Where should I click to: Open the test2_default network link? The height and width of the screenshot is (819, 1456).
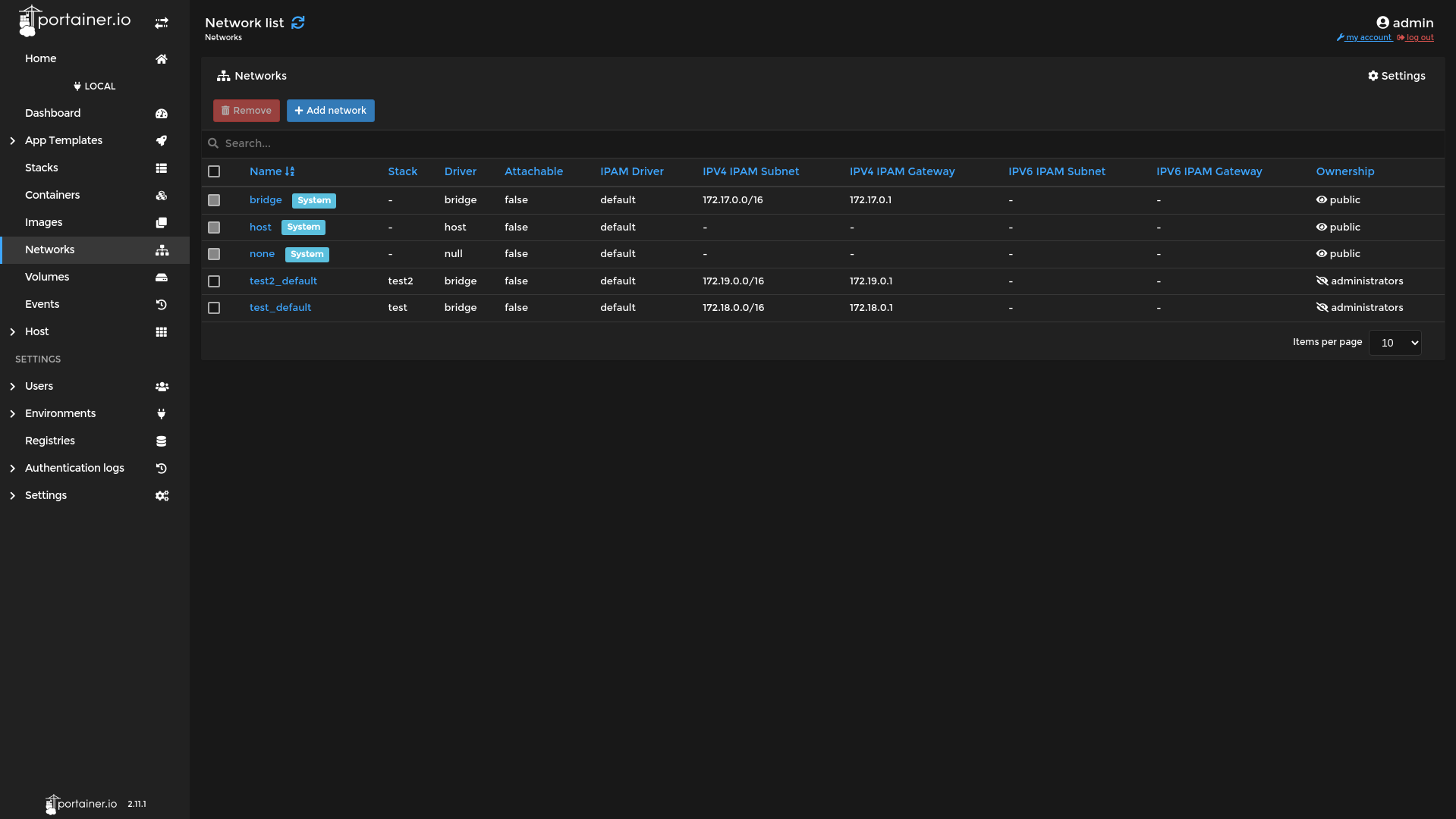pyautogui.click(x=283, y=281)
